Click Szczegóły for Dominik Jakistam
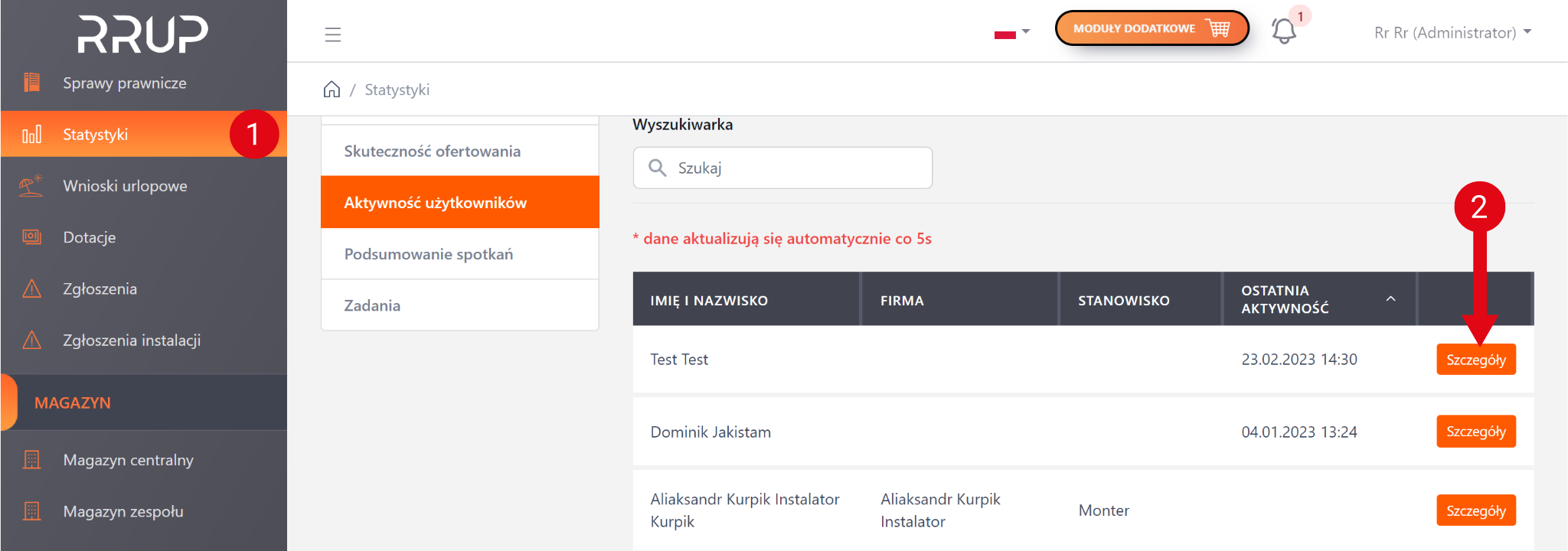This screenshot has width=1568, height=551. (x=1475, y=432)
